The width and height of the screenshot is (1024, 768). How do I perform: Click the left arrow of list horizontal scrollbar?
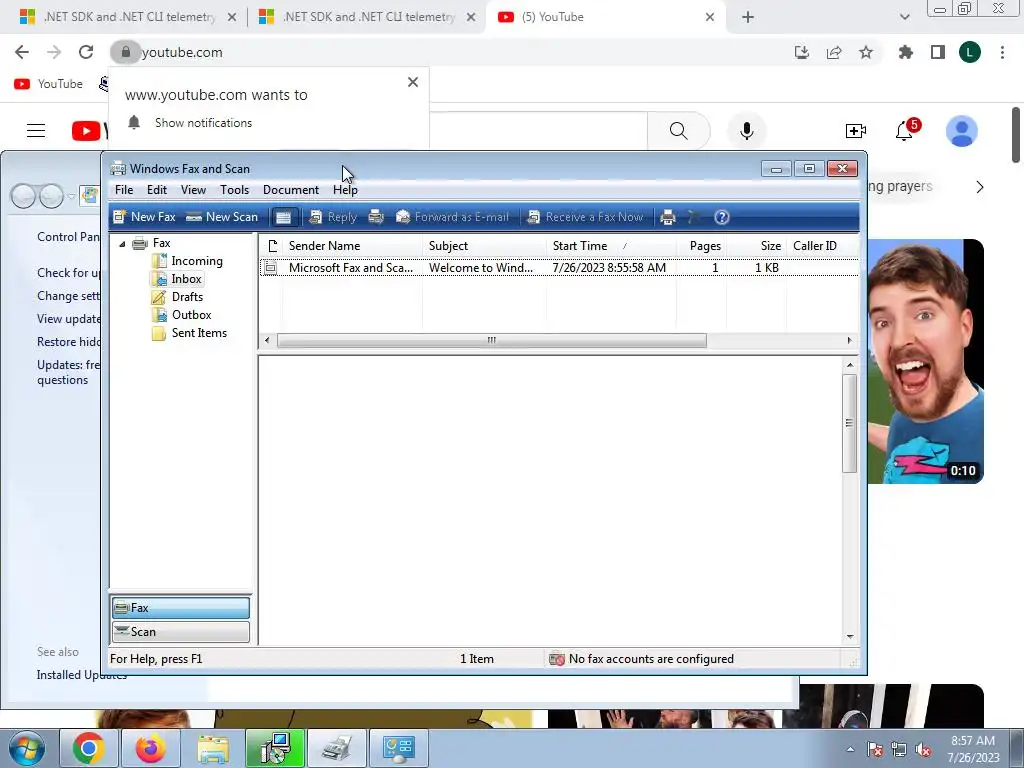266,340
